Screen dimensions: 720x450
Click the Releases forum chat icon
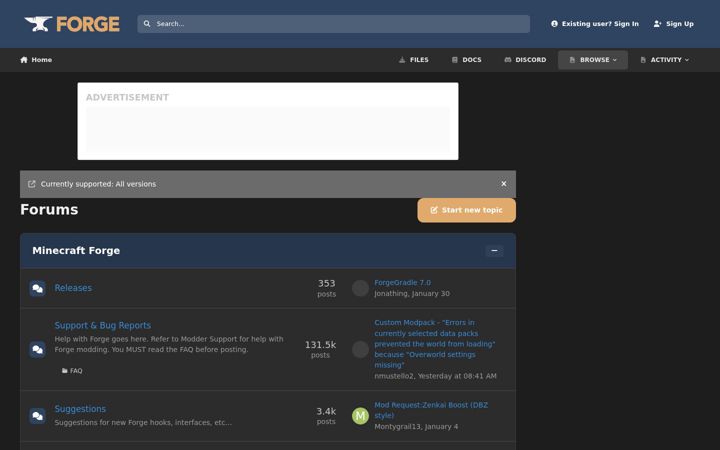coord(38,288)
